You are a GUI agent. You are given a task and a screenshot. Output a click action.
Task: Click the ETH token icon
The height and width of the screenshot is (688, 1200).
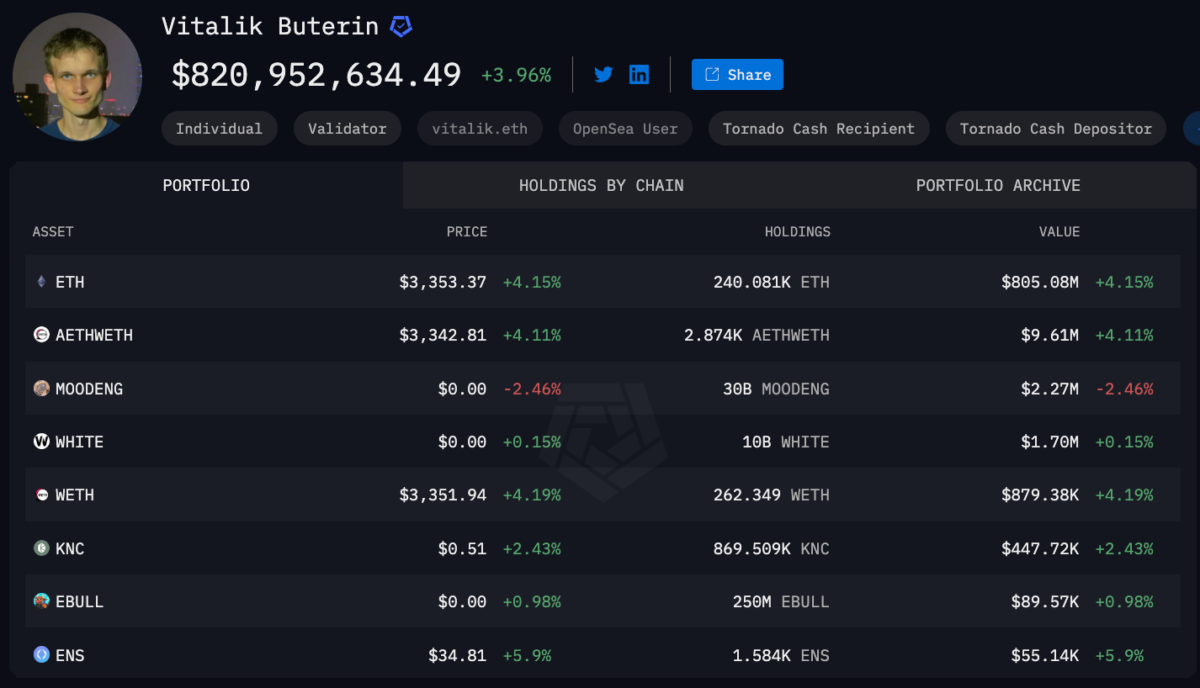click(41, 282)
